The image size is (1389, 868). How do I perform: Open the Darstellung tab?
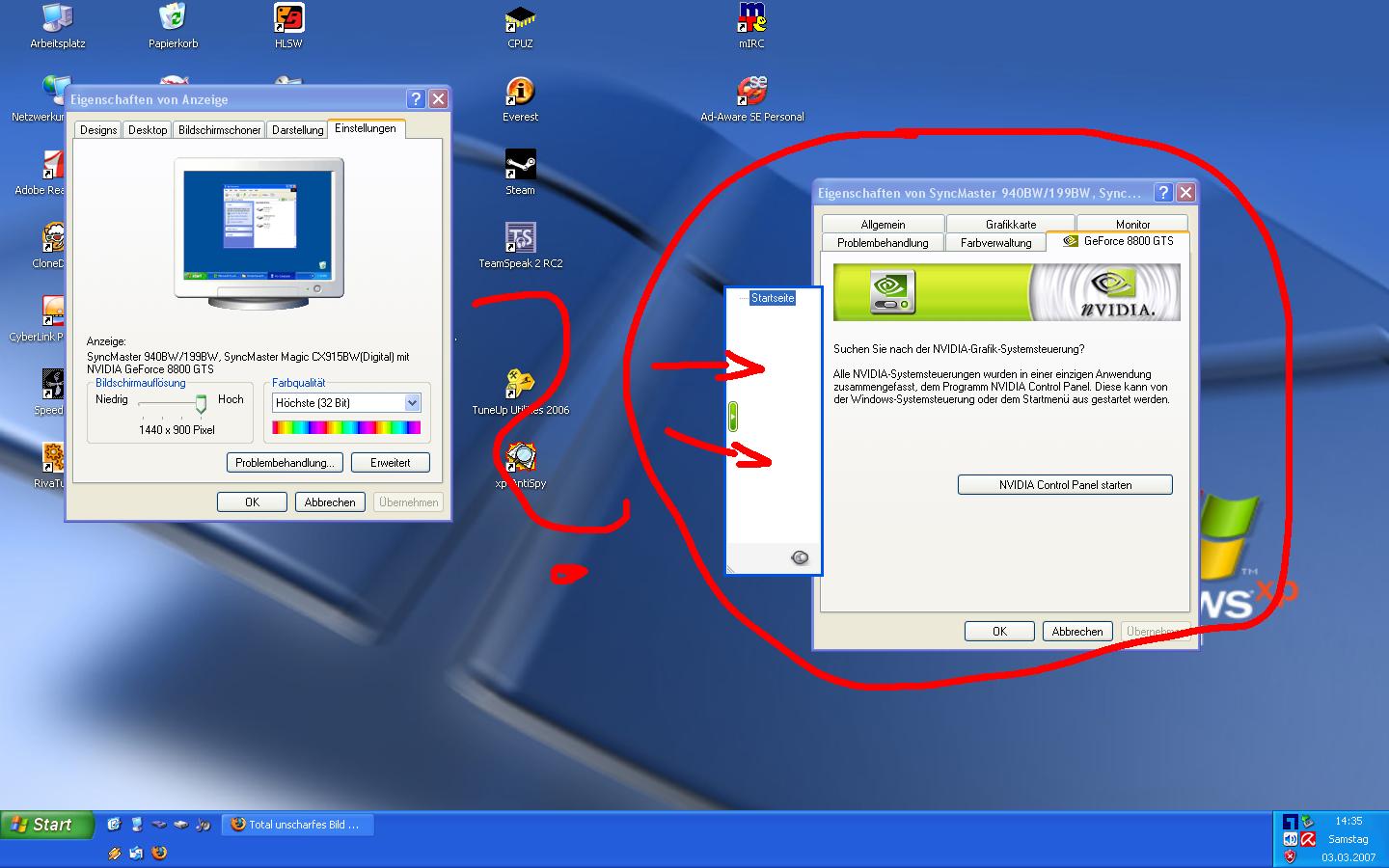298,130
